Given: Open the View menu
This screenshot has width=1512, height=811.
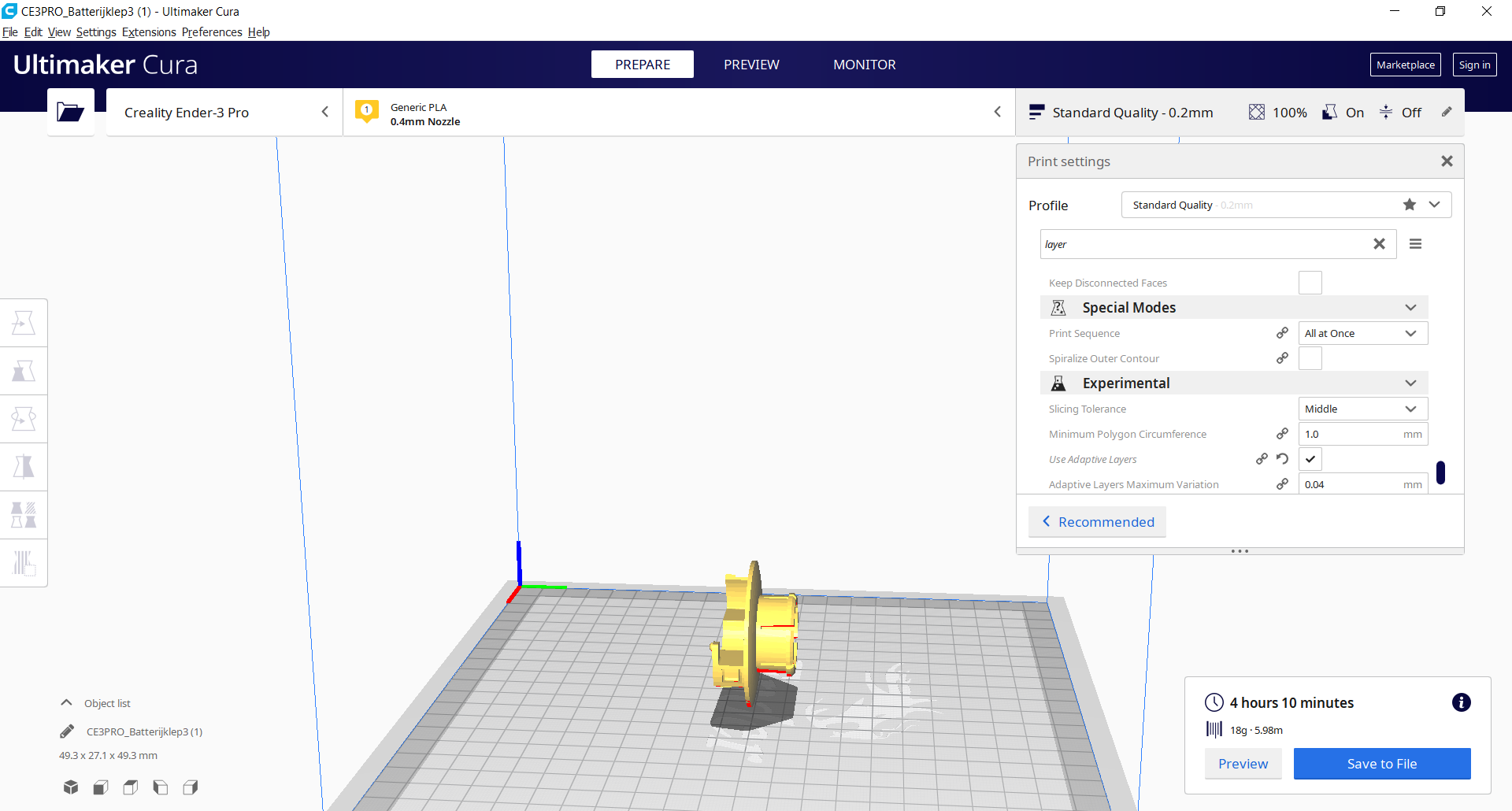Looking at the screenshot, I should (x=59, y=32).
